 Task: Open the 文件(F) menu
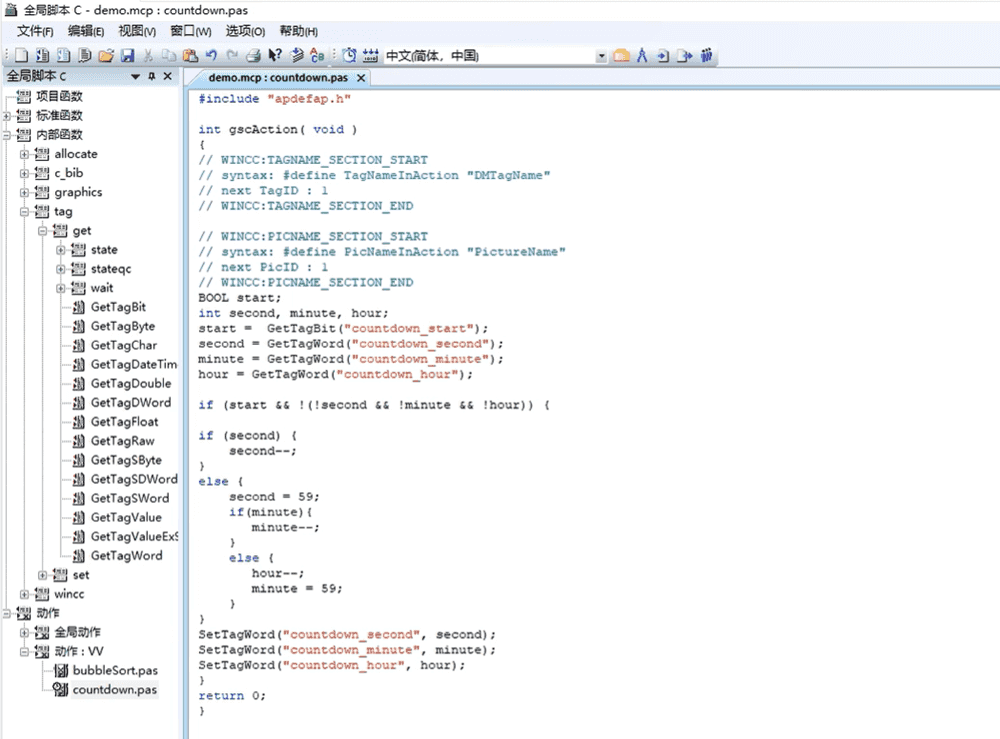tap(35, 31)
